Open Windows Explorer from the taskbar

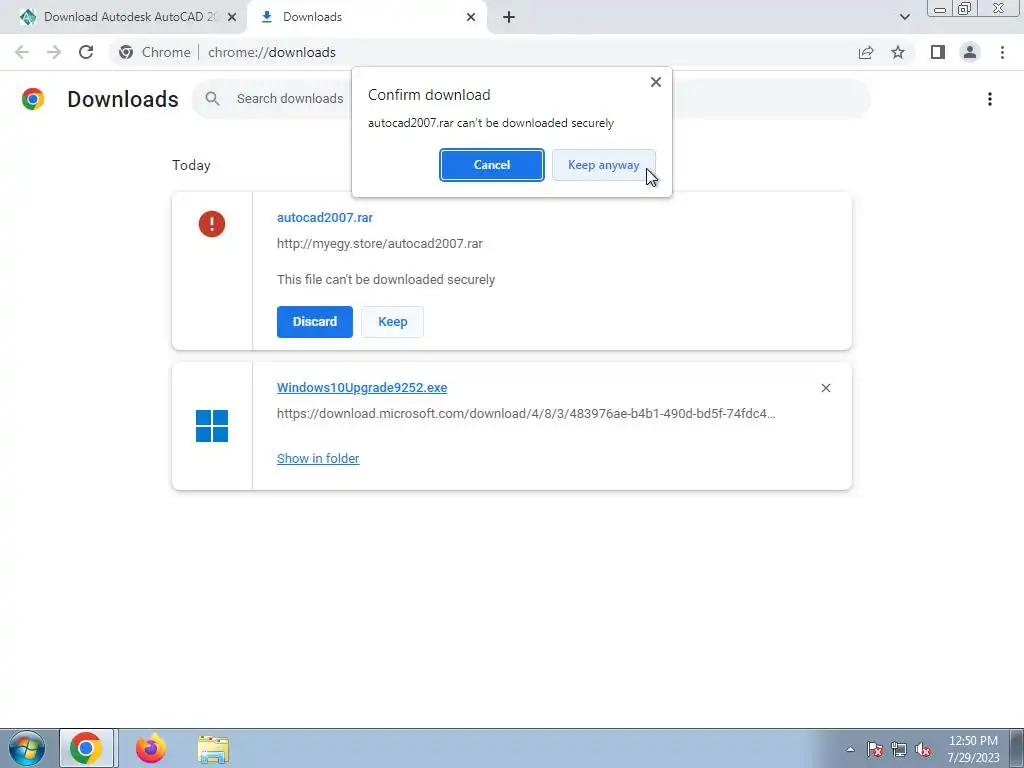click(214, 749)
